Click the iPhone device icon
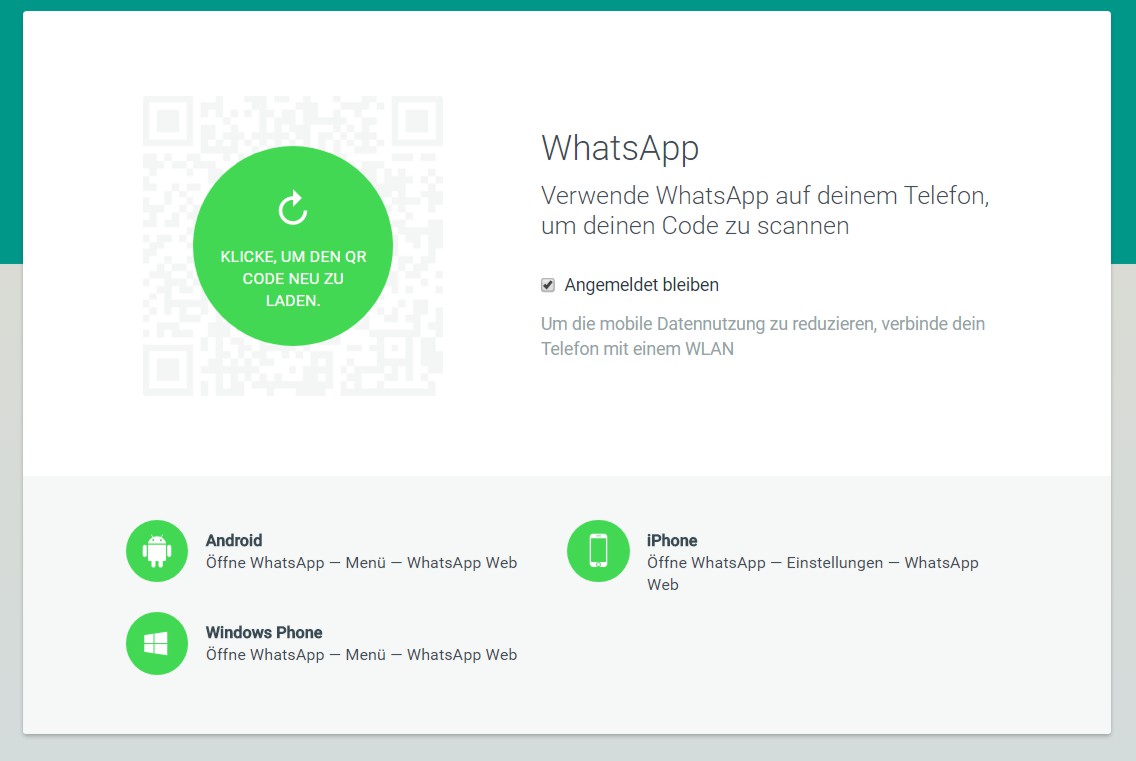 (598, 551)
